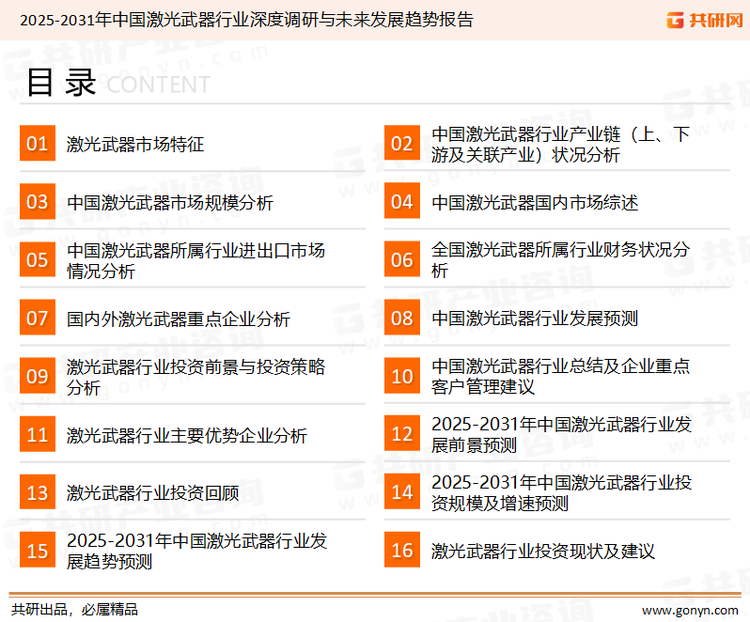
Task: Click the 共研出品，必属精品 footer text
Action: coord(75,610)
